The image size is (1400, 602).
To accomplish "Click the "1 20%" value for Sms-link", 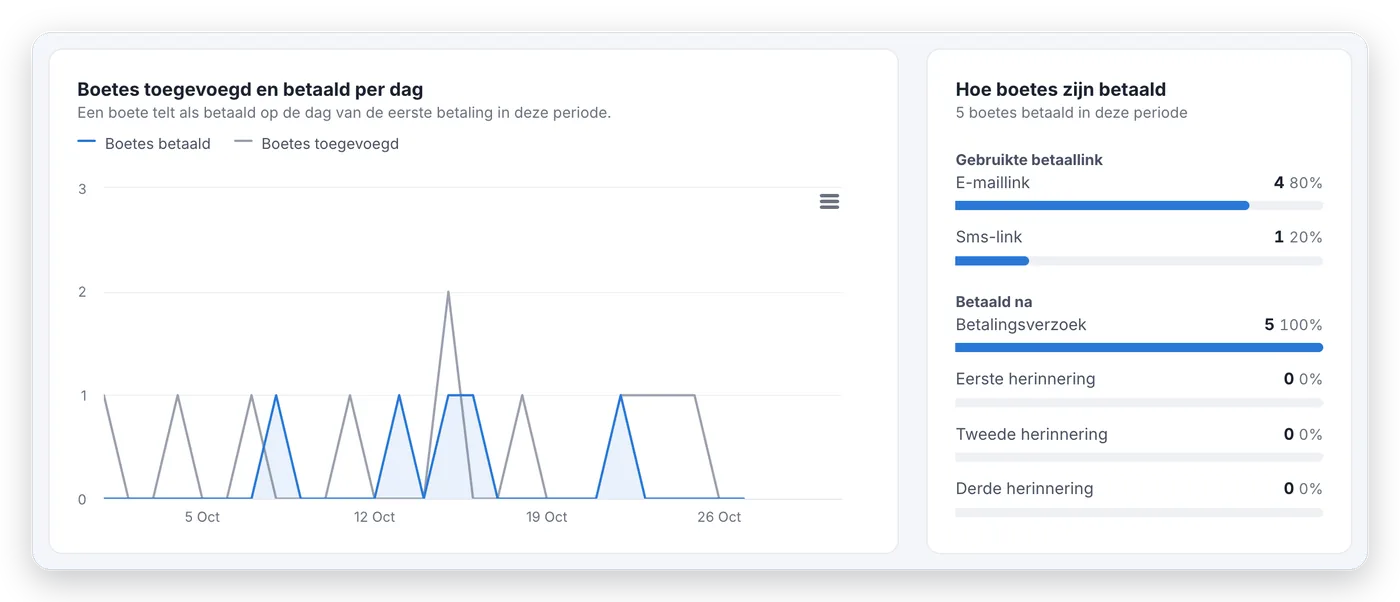I will [x=1298, y=237].
